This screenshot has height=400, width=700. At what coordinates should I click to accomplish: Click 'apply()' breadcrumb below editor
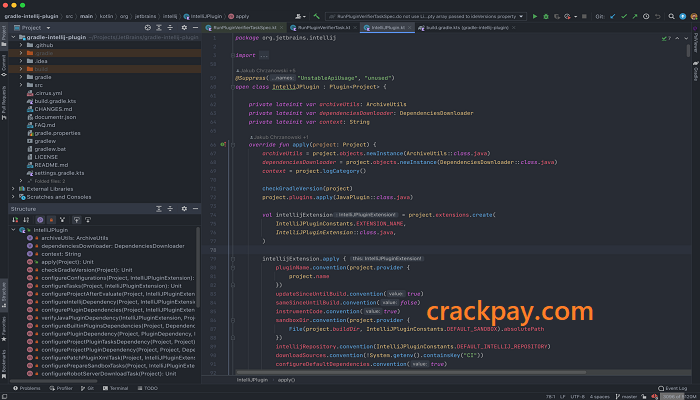(286, 380)
